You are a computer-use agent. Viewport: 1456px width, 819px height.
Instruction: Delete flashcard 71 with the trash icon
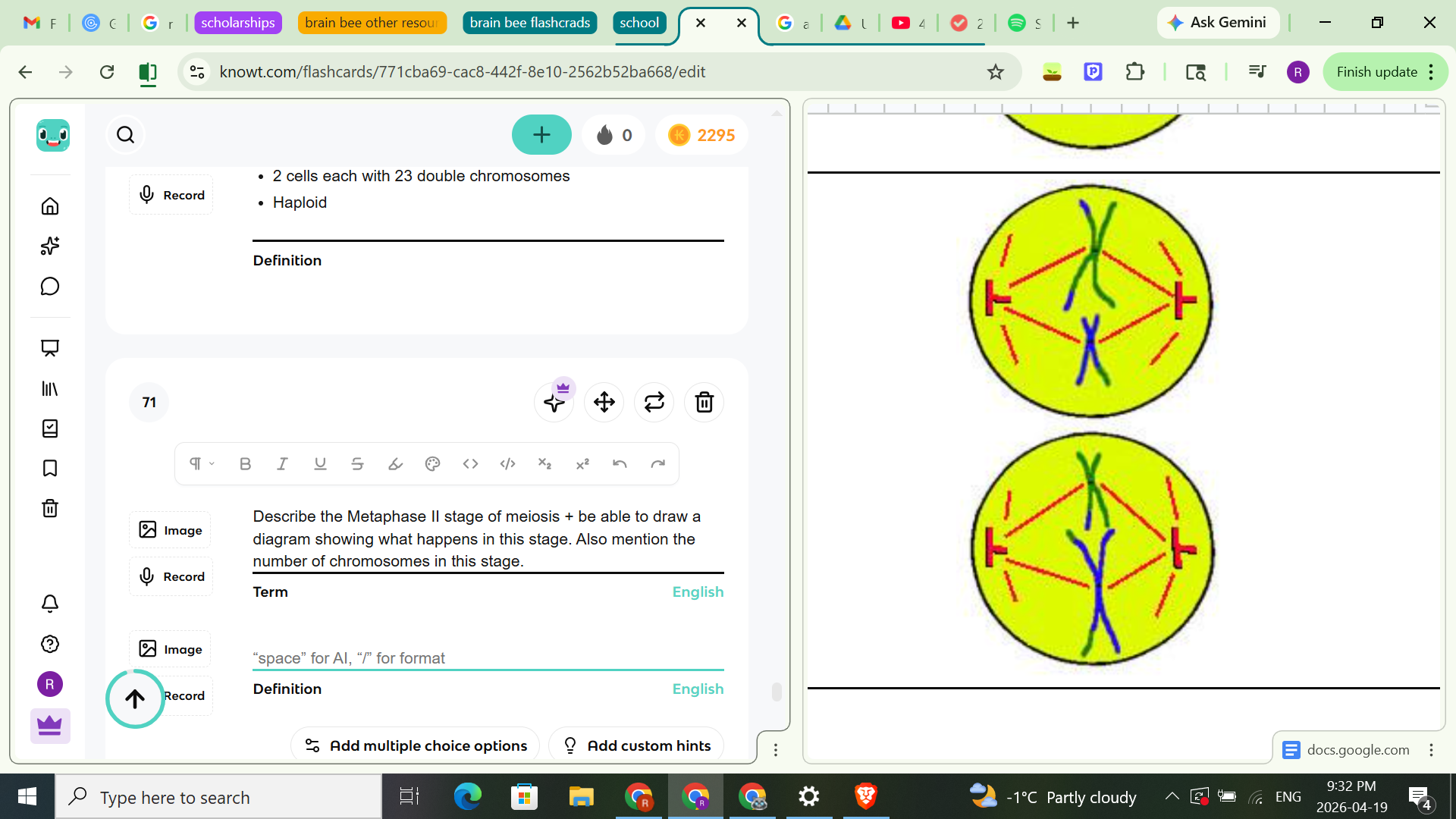coord(704,402)
